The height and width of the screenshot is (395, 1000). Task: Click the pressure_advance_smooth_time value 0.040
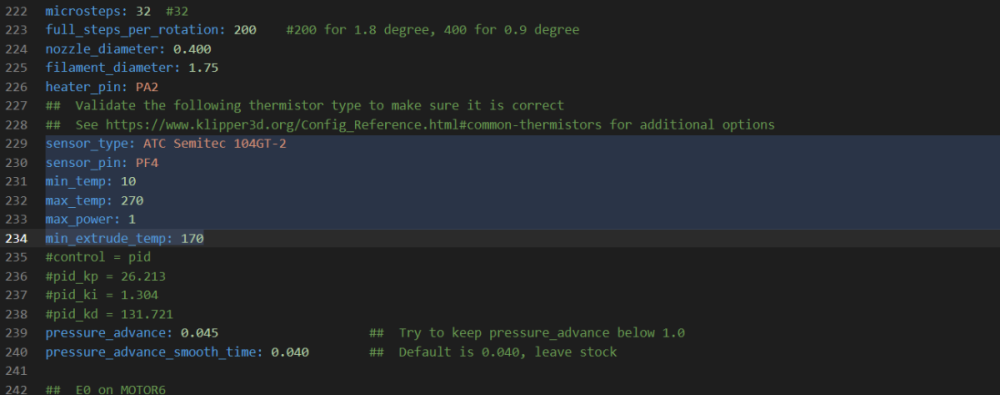tap(290, 352)
